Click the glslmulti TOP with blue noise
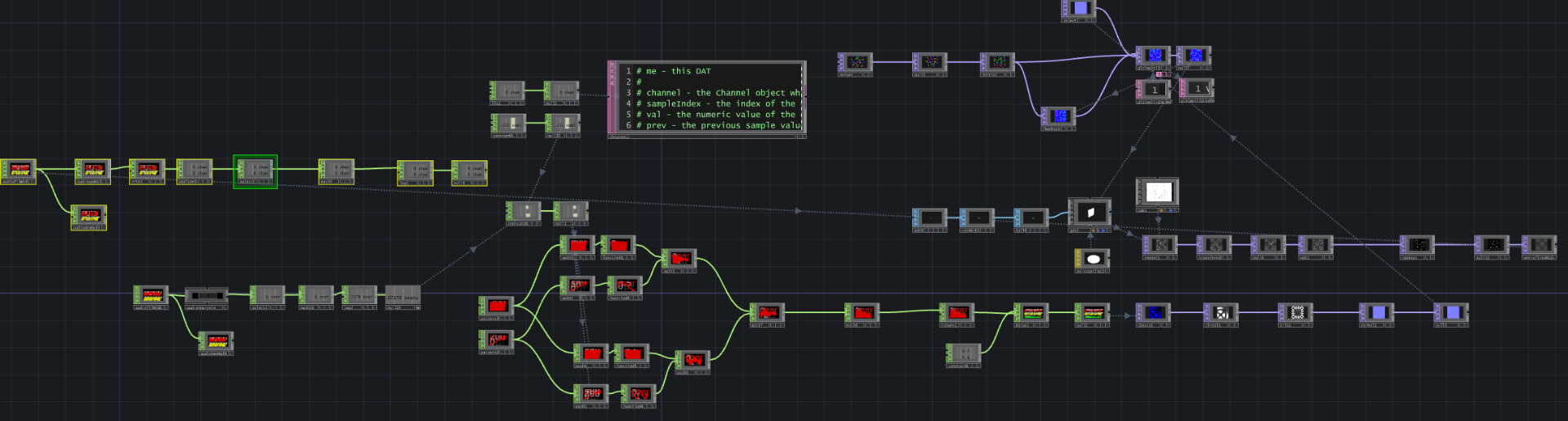Image resolution: width=1568 pixels, height=421 pixels. point(1153,57)
